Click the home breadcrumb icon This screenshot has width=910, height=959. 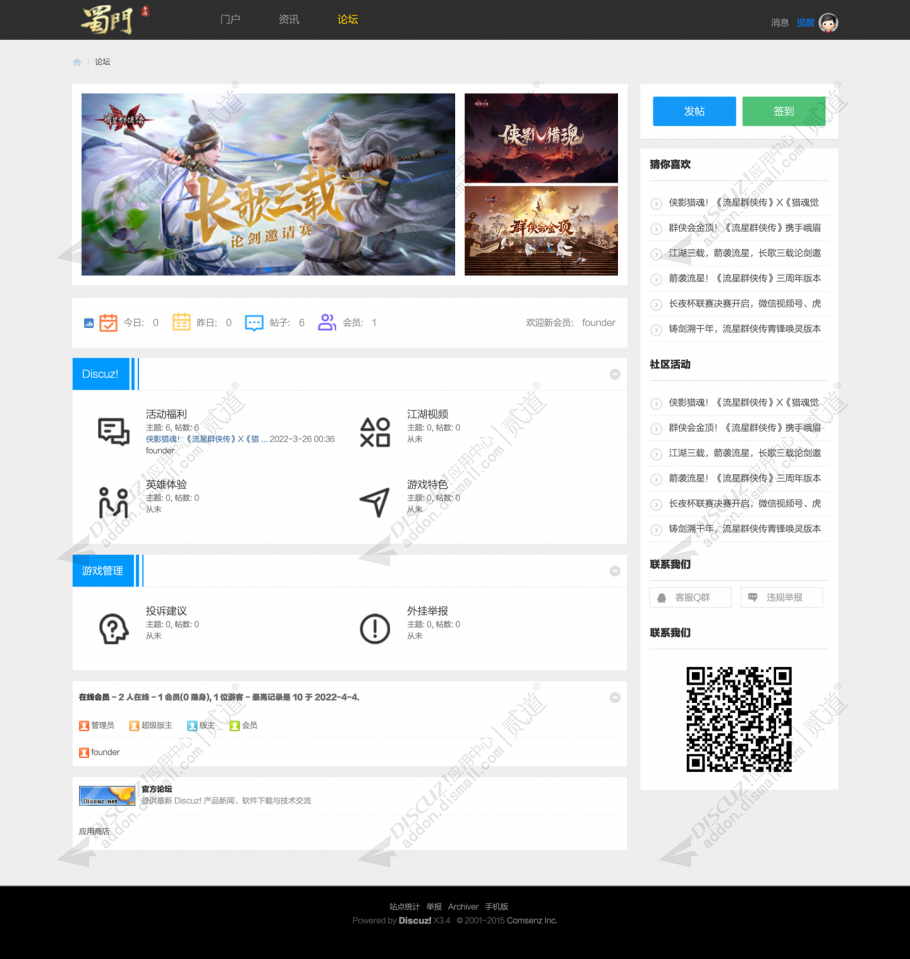[77, 62]
